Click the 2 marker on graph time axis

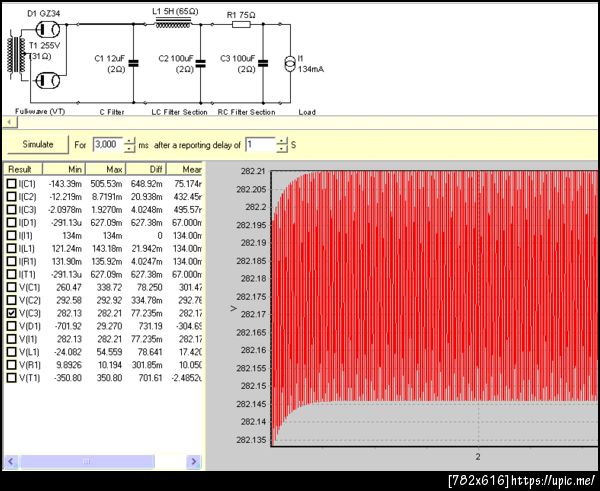pos(478,457)
